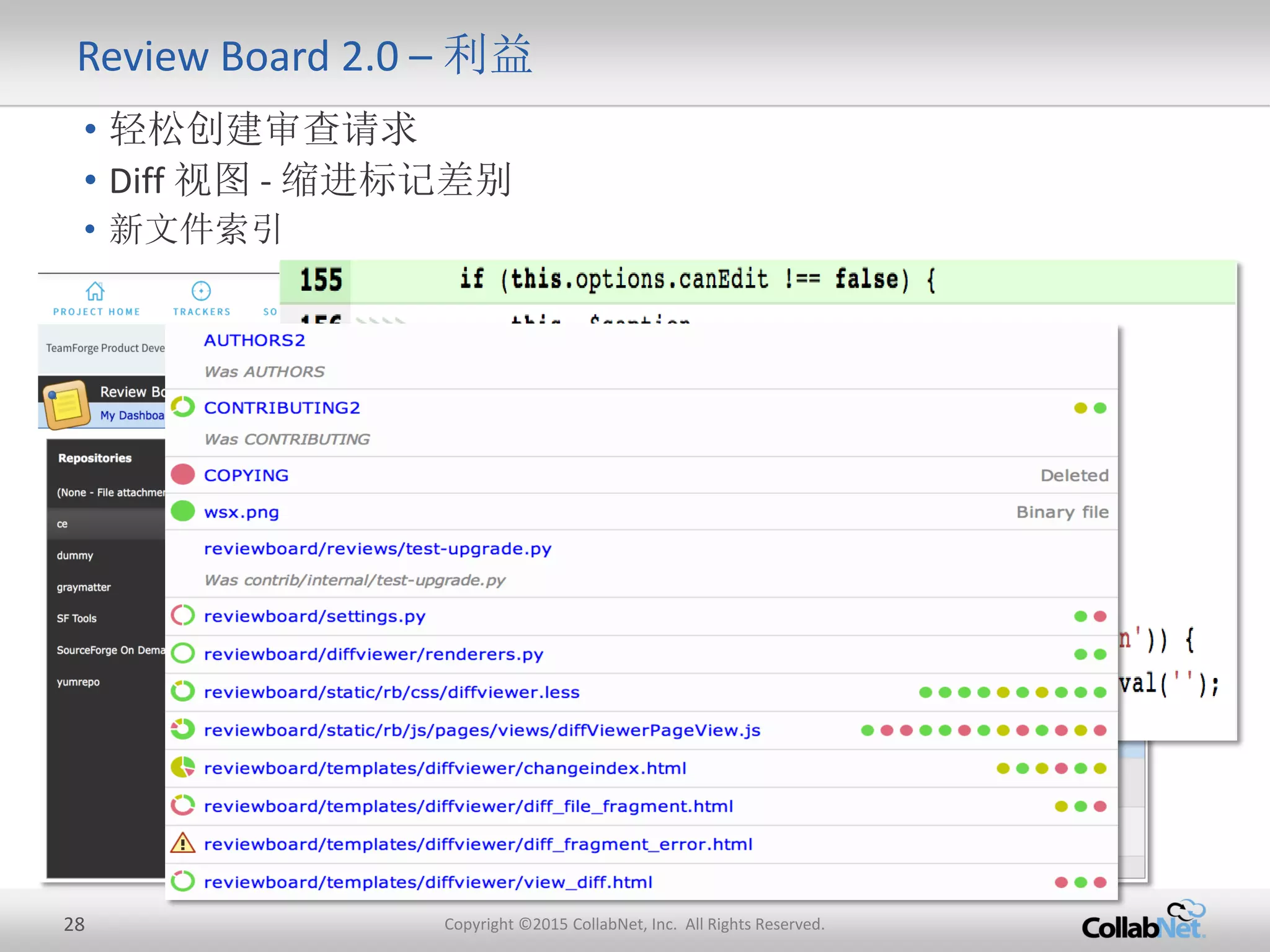Click the ring icon beside view_diff.html

click(x=183, y=881)
